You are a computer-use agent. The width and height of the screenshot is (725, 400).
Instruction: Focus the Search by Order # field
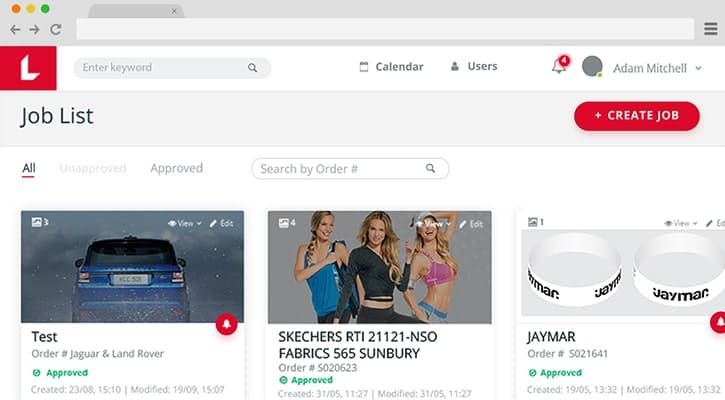tap(350, 168)
